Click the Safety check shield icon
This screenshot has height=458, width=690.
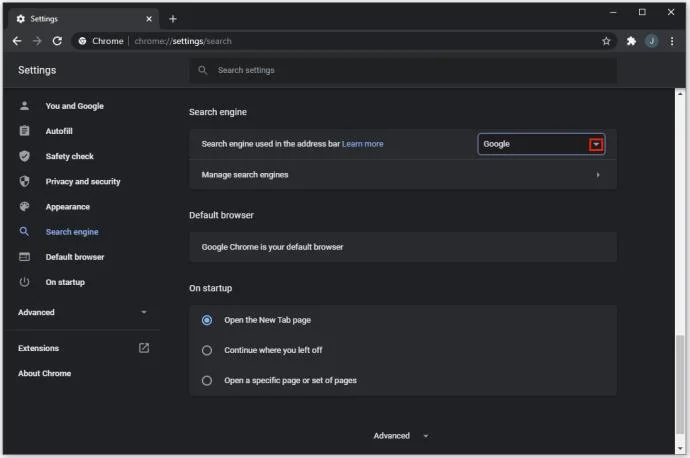(25, 156)
